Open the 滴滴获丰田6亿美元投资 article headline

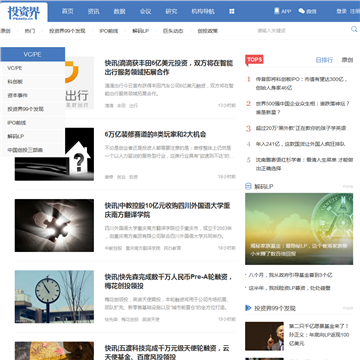[x=169, y=68]
